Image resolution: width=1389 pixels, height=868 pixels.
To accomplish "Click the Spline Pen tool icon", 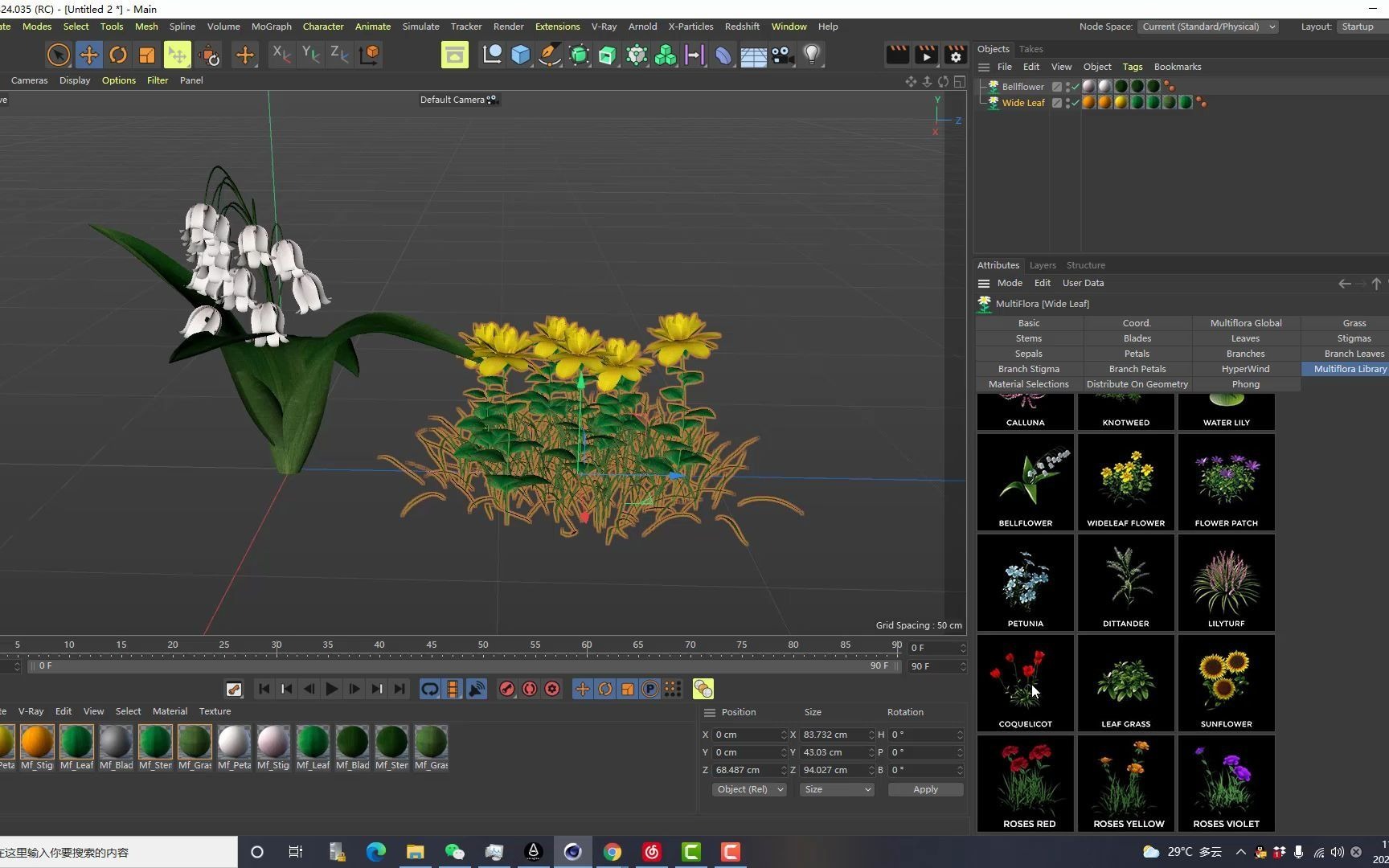I will point(550,55).
